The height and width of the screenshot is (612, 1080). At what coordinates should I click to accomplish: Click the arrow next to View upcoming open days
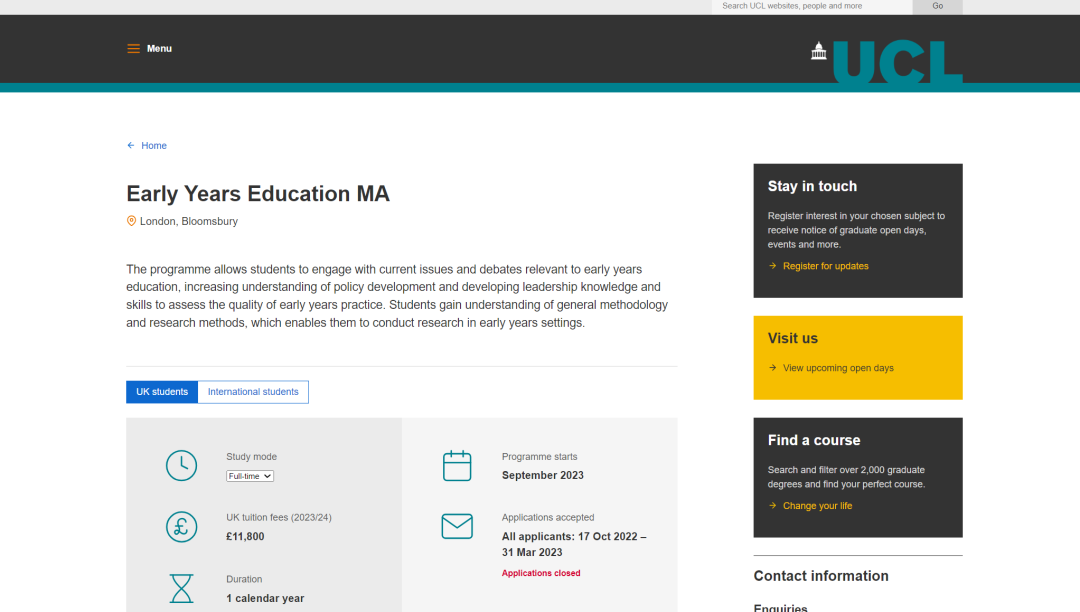pyautogui.click(x=772, y=368)
